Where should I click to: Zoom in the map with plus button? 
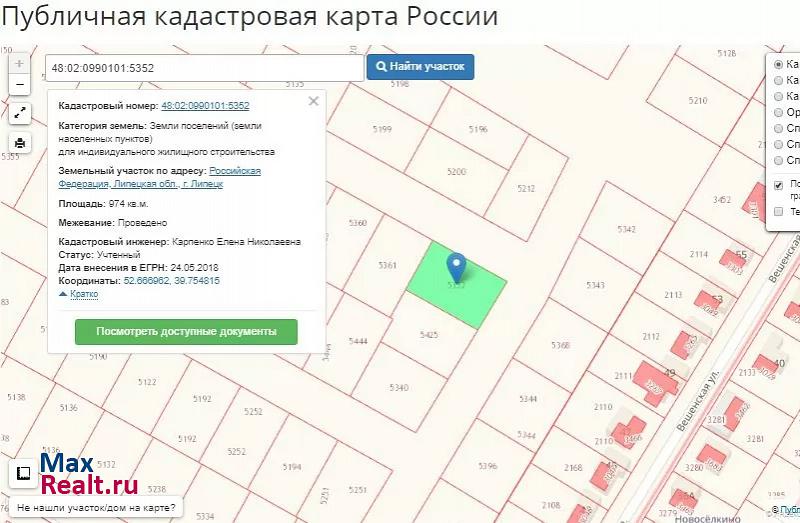click(x=19, y=63)
